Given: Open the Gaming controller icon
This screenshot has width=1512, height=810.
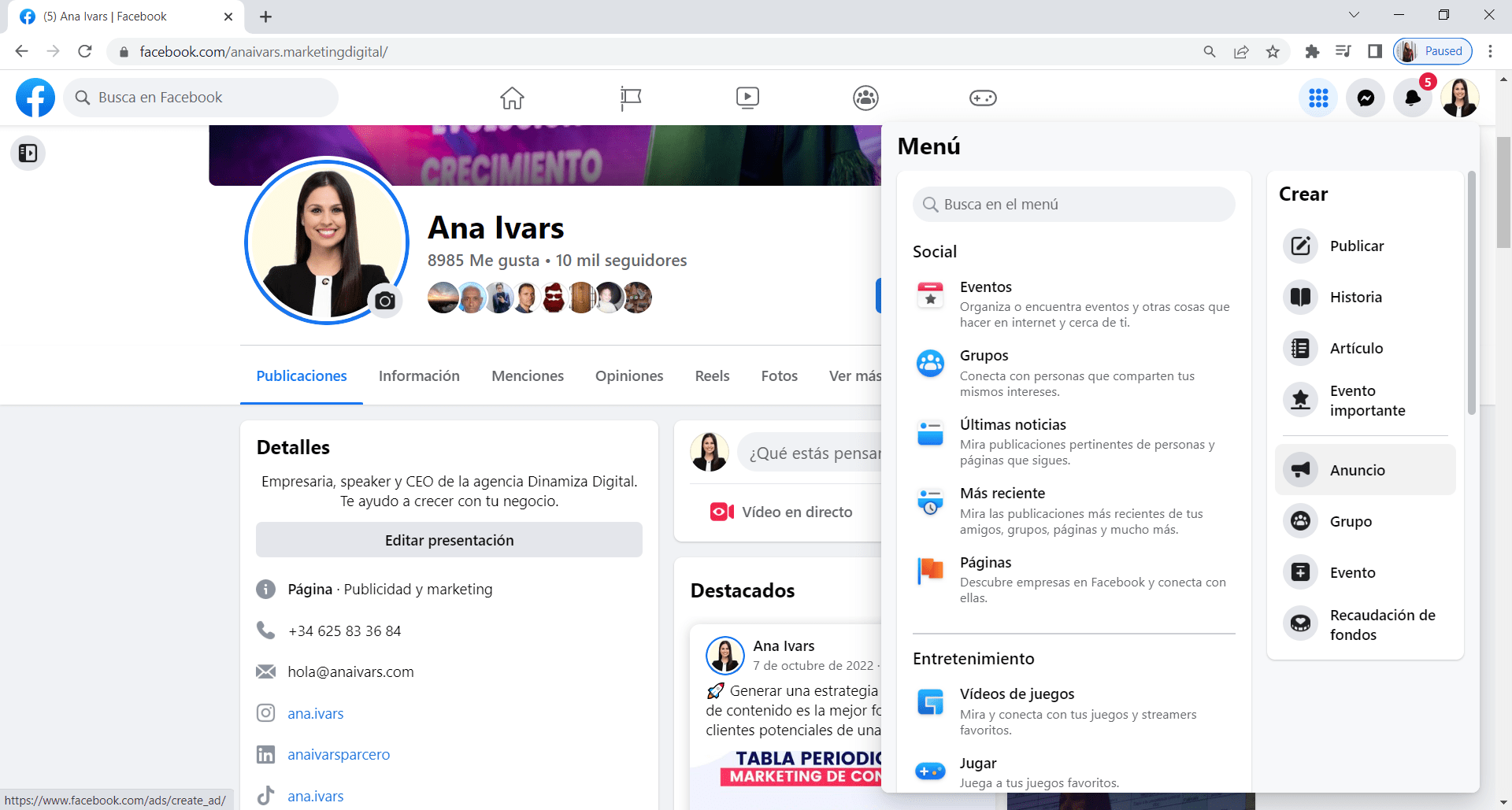Looking at the screenshot, I should pyautogui.click(x=983, y=98).
